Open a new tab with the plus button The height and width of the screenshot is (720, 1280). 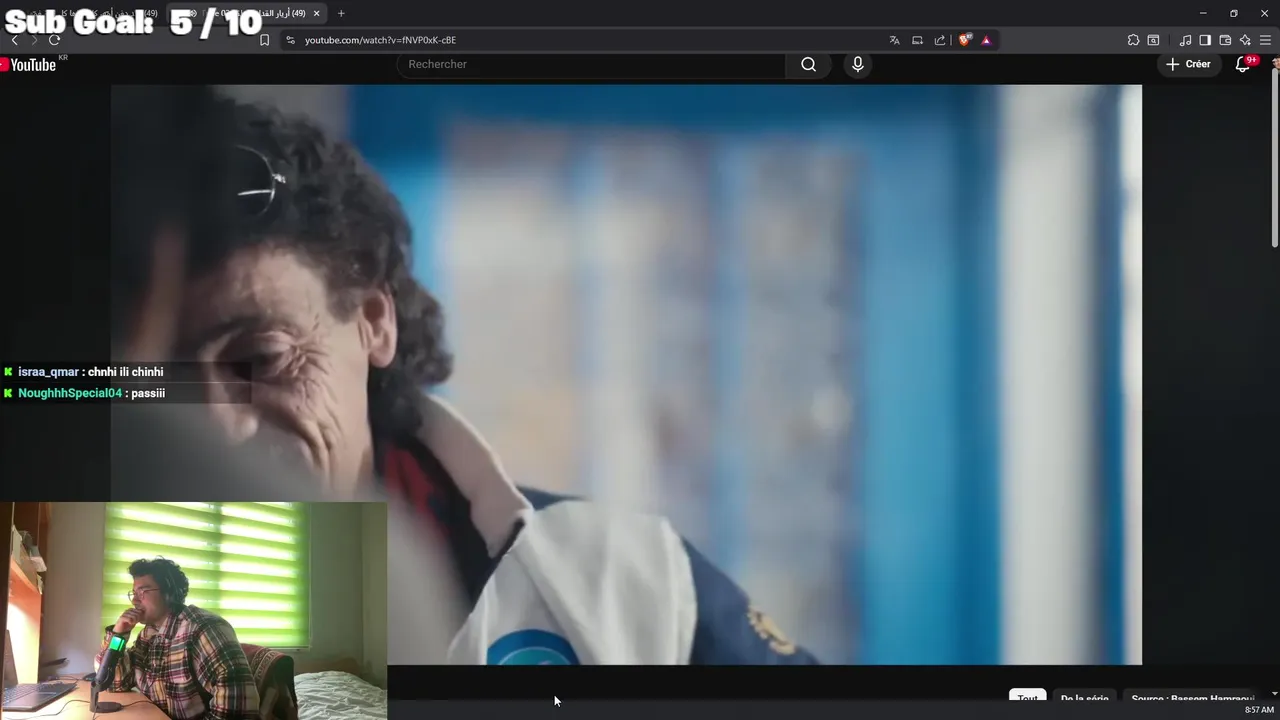pos(341,13)
